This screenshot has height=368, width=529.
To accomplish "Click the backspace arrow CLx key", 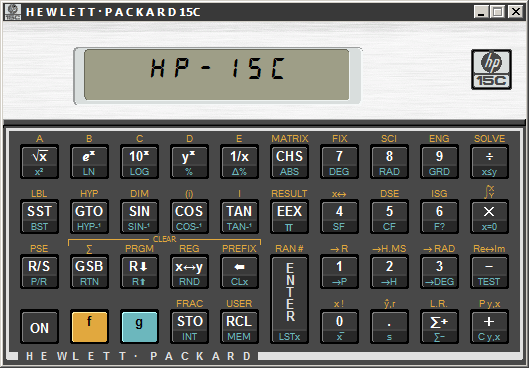I will tap(239, 272).
